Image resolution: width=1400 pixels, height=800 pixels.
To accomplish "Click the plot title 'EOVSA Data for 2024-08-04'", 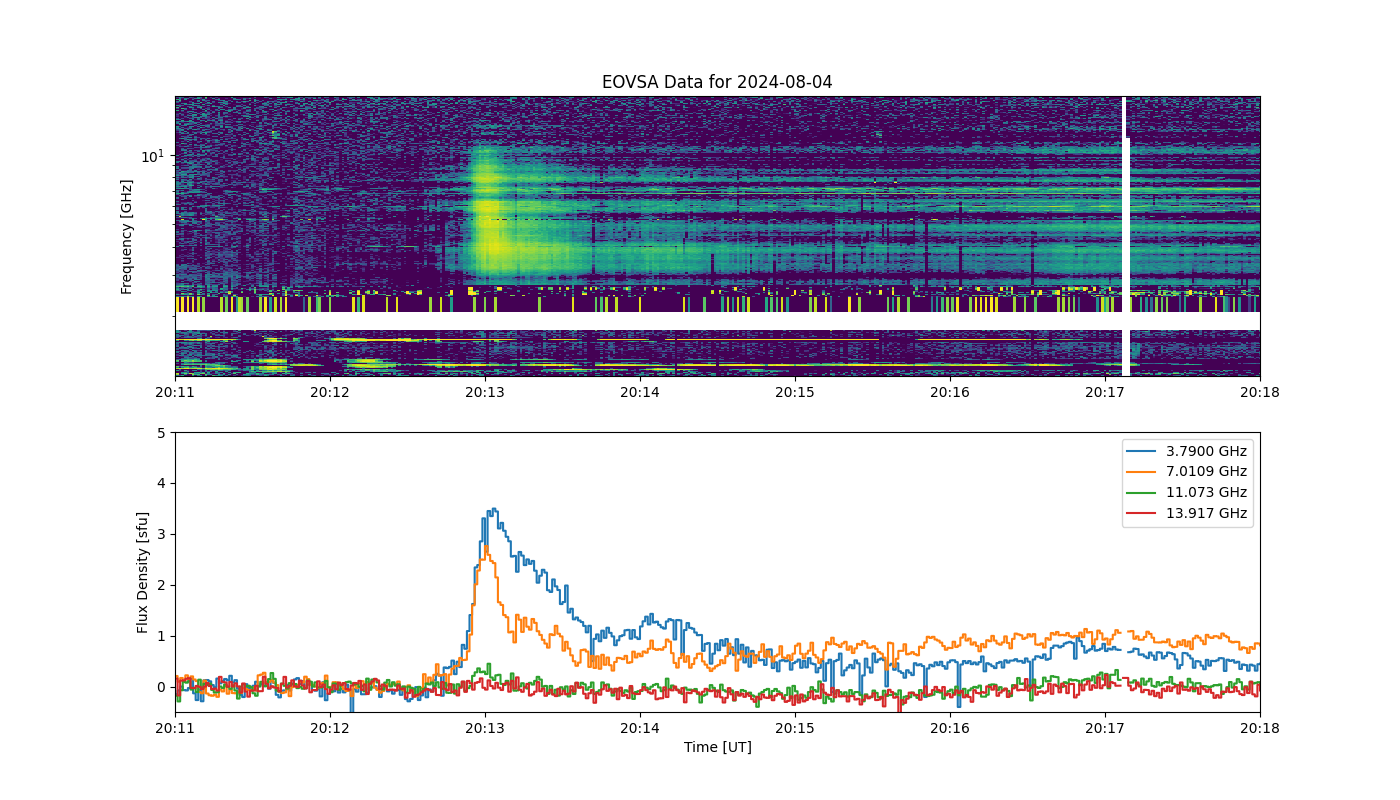I will pos(717,82).
